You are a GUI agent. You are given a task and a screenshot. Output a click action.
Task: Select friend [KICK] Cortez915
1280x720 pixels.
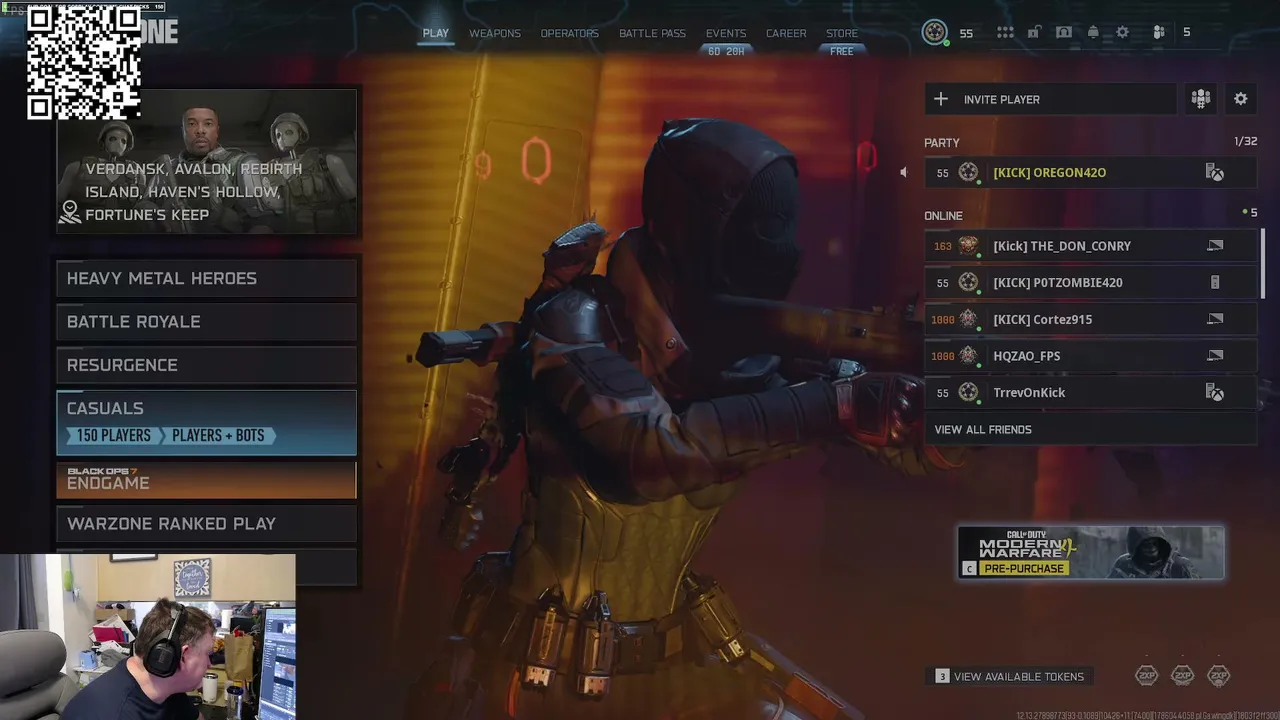(x=1090, y=319)
